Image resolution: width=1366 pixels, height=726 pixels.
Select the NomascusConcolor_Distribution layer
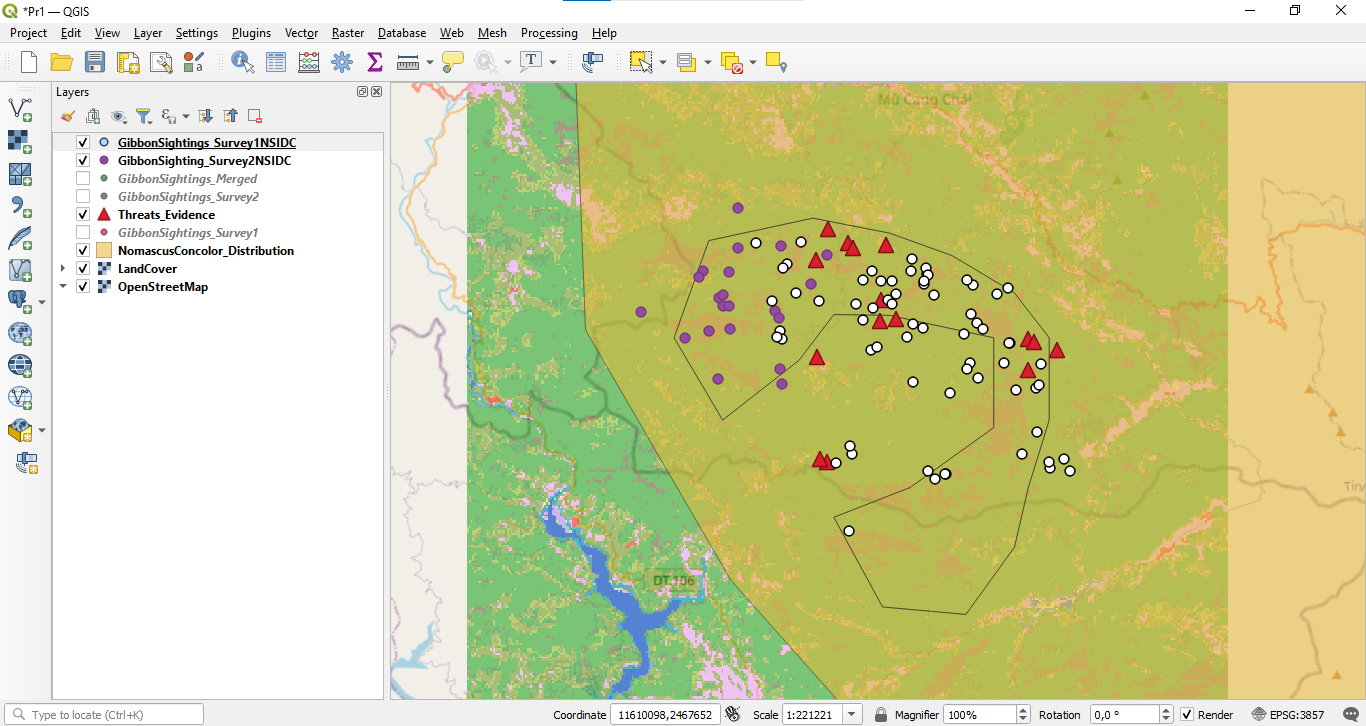click(x=205, y=251)
